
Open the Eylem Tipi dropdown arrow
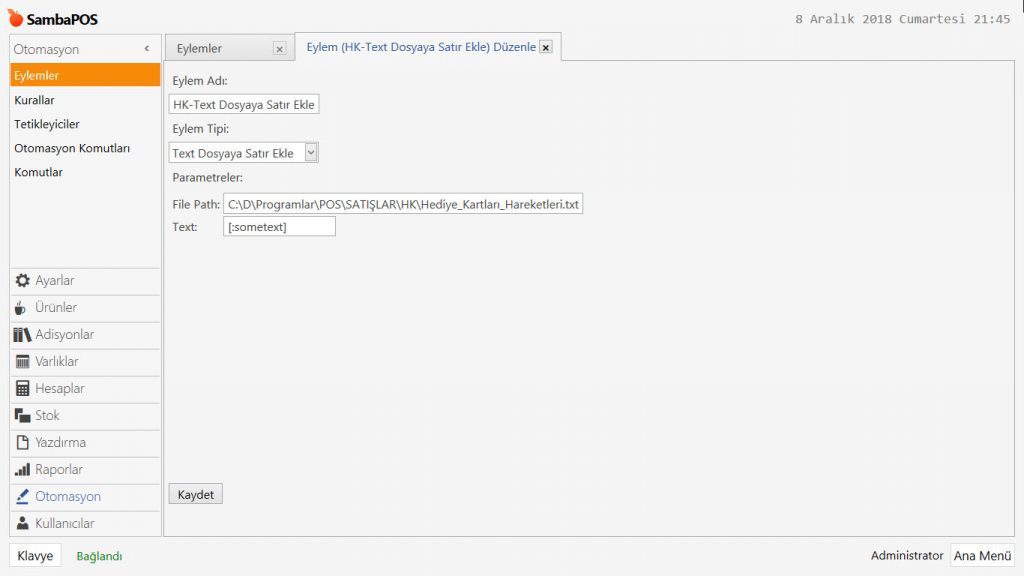point(311,153)
